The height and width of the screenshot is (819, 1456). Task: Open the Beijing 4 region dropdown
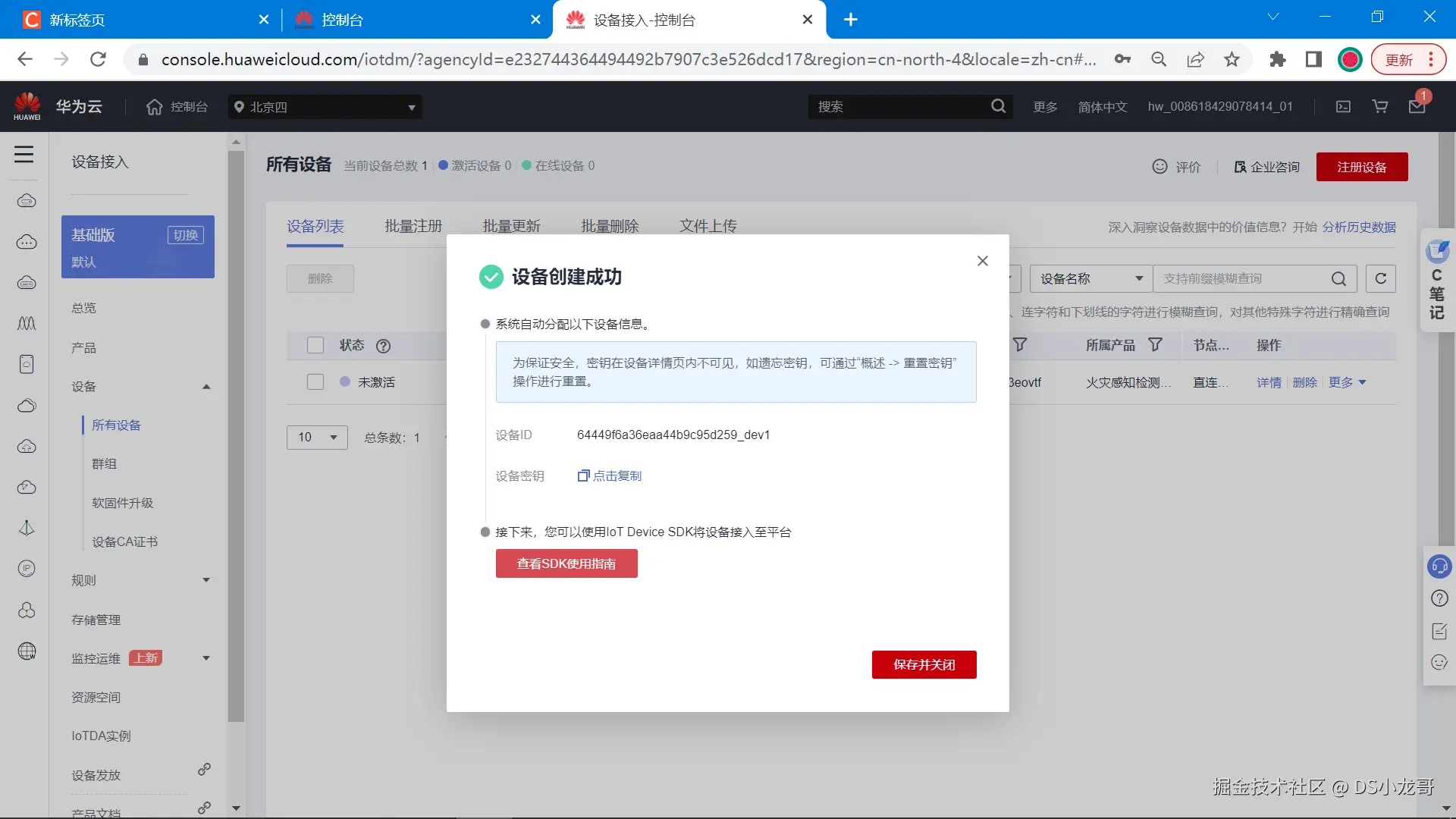click(325, 107)
